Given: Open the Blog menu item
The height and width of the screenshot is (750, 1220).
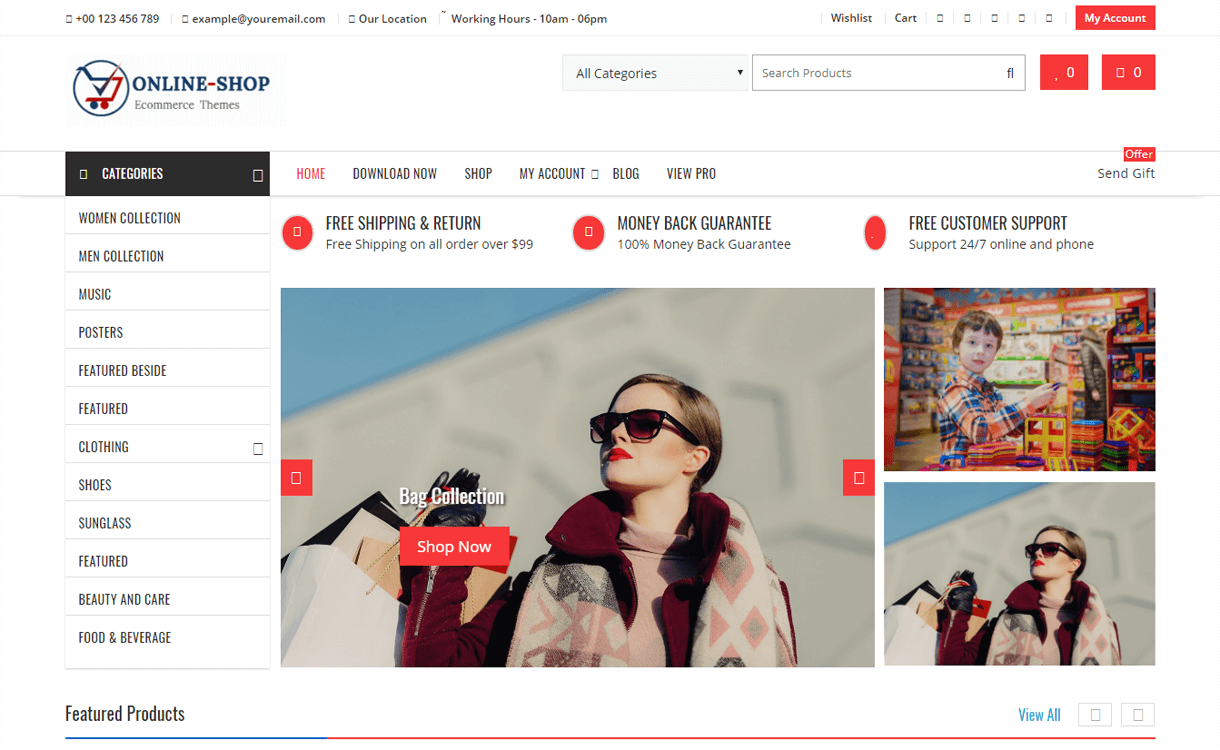Looking at the screenshot, I should [626, 174].
